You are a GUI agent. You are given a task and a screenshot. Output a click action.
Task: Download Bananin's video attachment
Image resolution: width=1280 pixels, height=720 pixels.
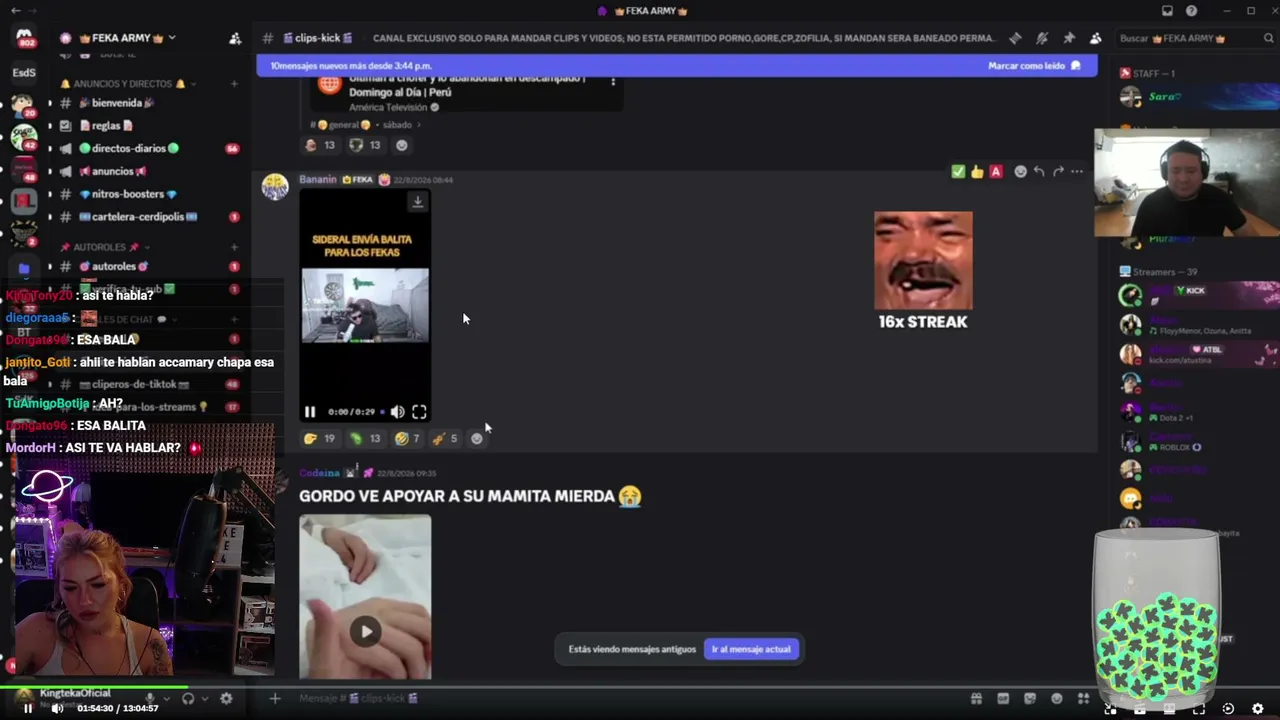coord(418,202)
